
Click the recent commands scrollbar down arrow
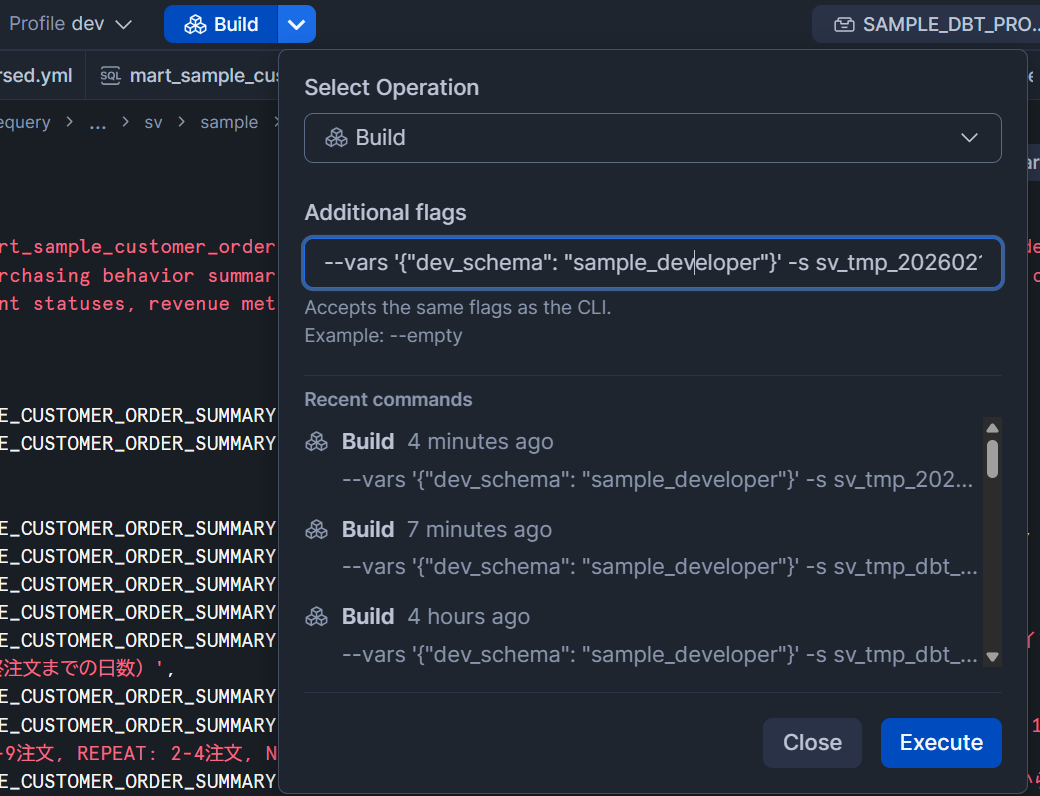pos(992,657)
